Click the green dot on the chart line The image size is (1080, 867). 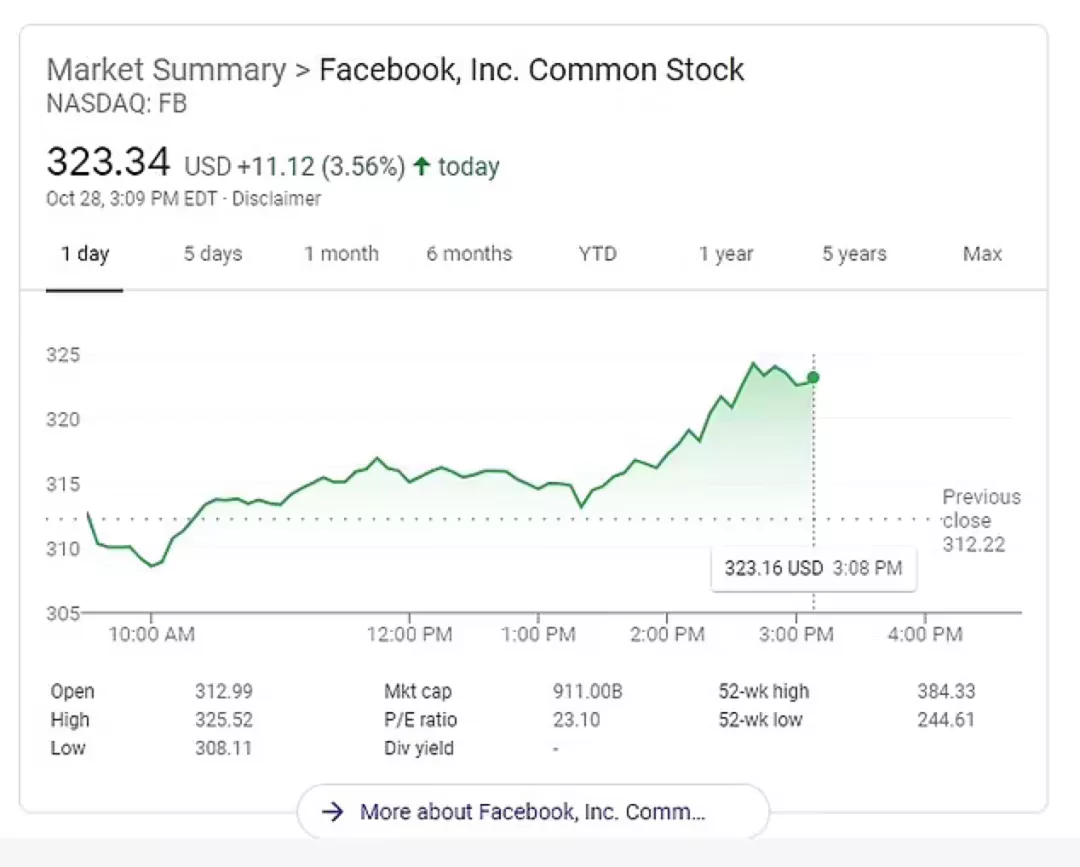point(813,377)
